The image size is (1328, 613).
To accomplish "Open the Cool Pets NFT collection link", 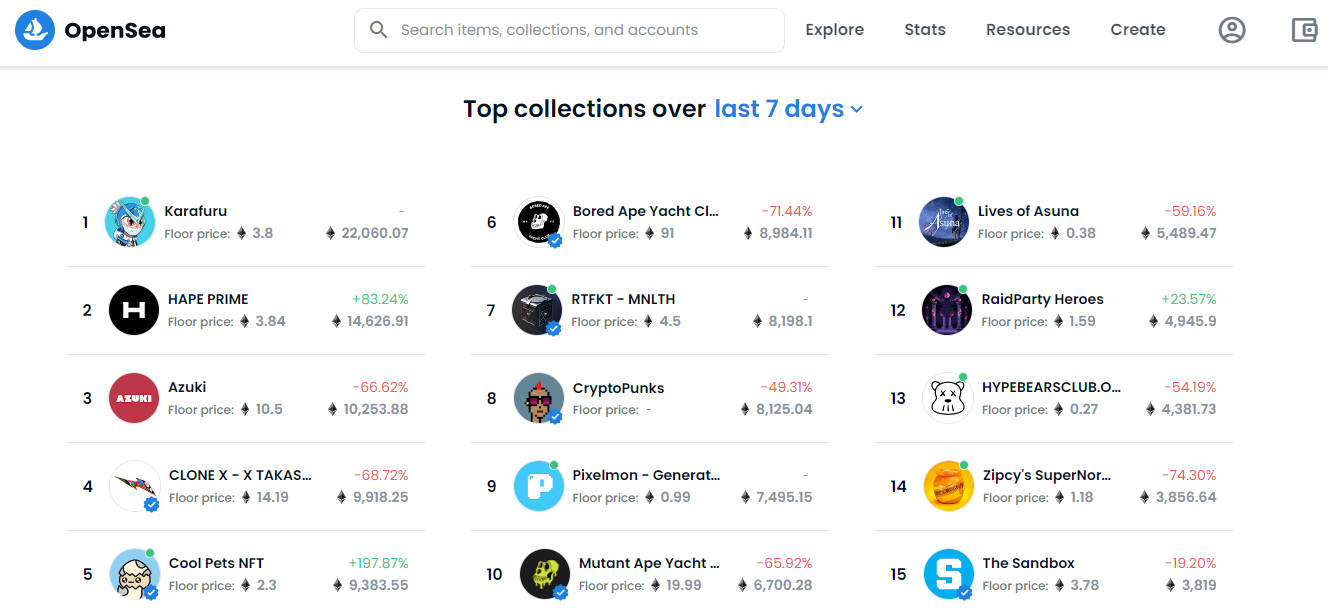I will (x=216, y=563).
